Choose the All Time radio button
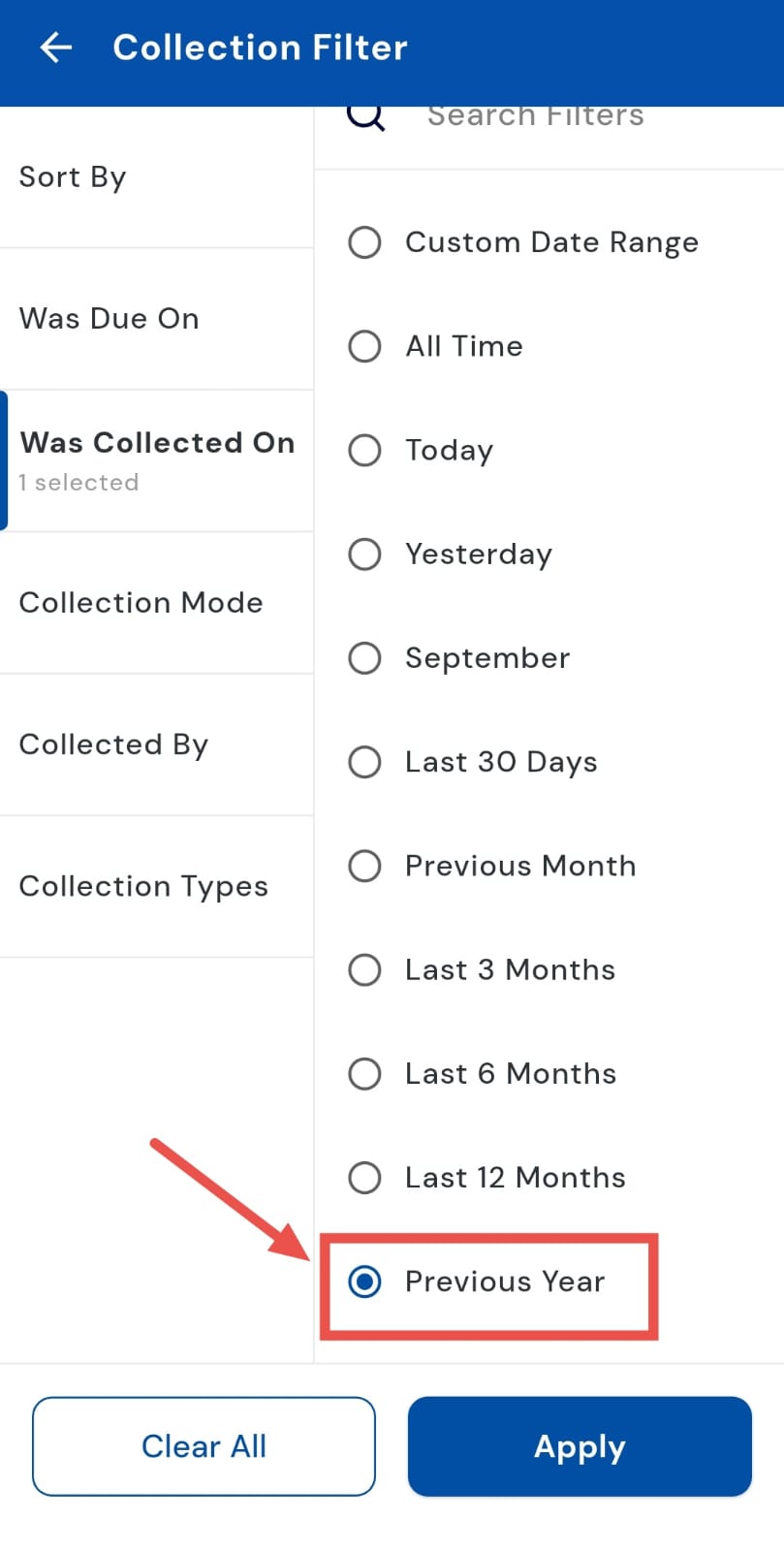The image size is (784, 1551). click(364, 346)
